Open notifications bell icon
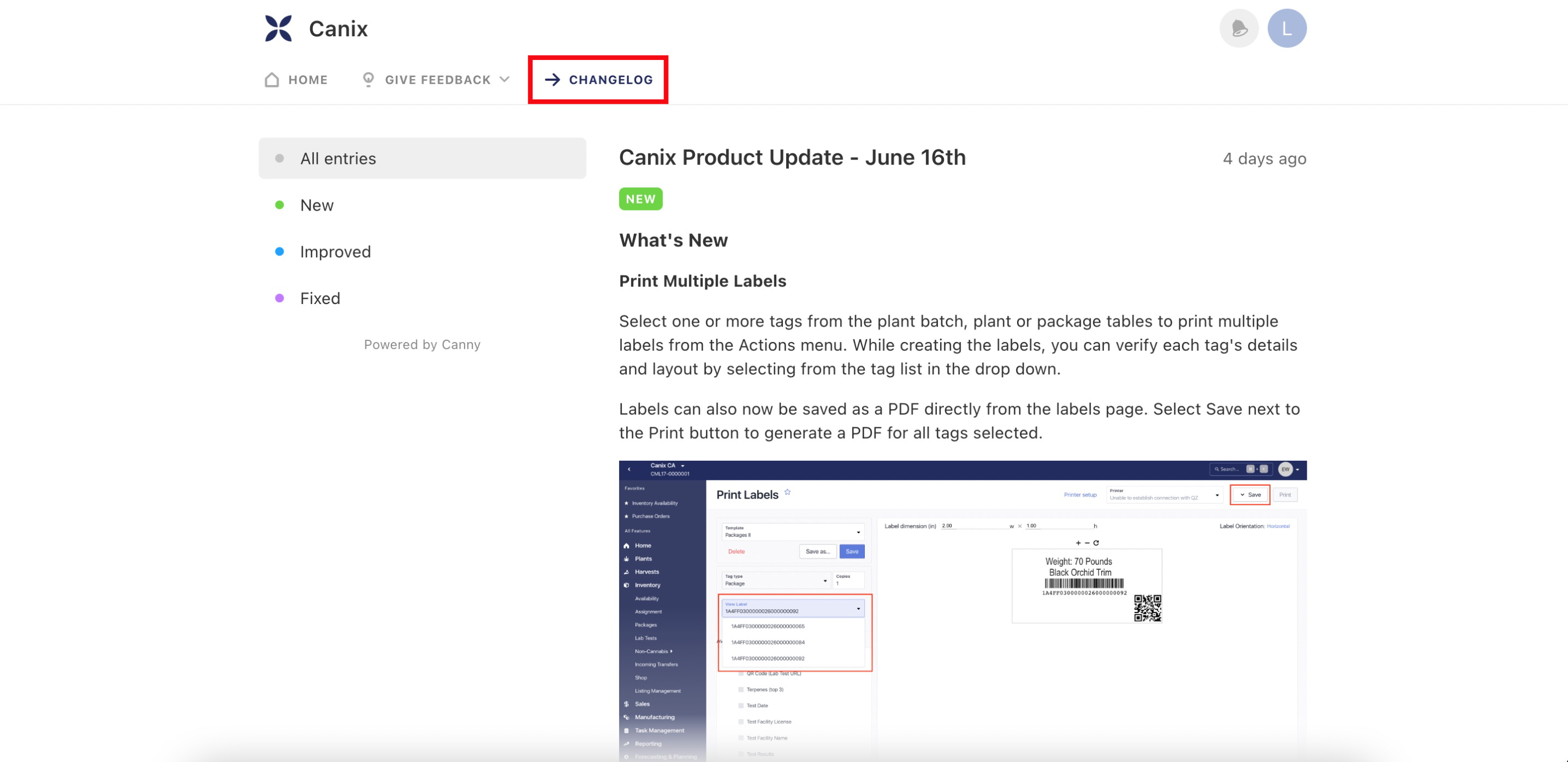Screen dimensions: 1568x762 tap(1239, 28)
